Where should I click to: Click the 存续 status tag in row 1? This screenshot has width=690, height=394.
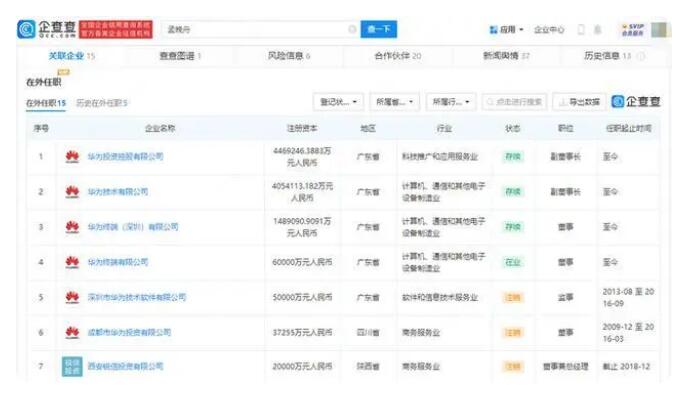coord(513,157)
